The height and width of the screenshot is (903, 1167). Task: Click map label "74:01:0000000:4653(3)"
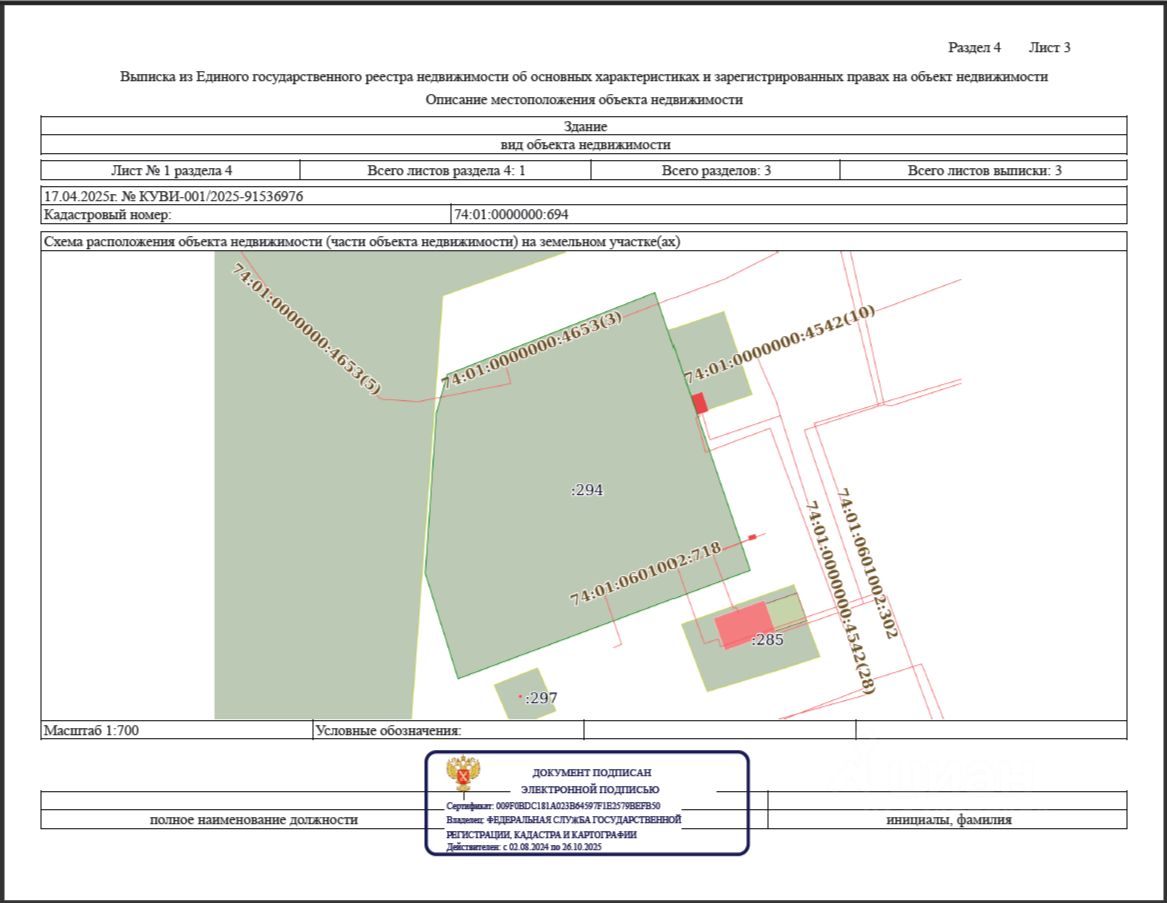(531, 350)
